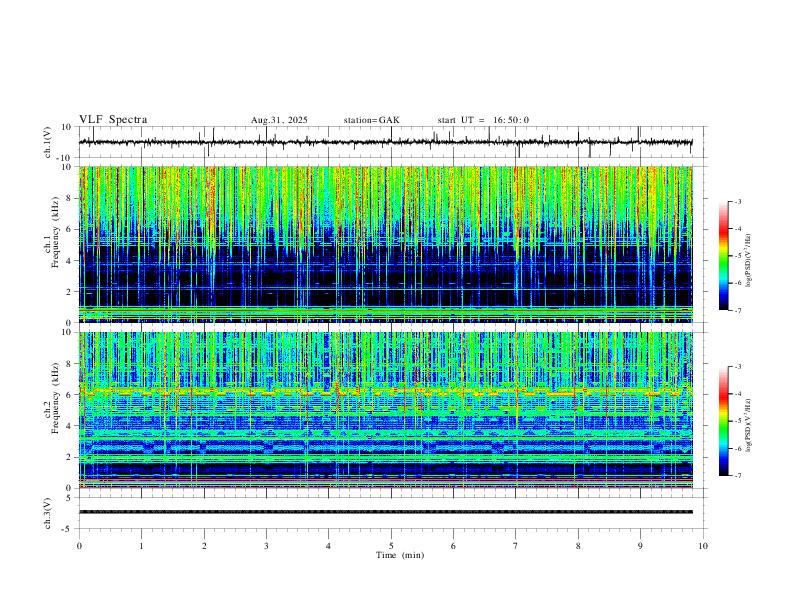
Task: Click the "-3" tick on ch.1 color bar
Action: tap(737, 201)
